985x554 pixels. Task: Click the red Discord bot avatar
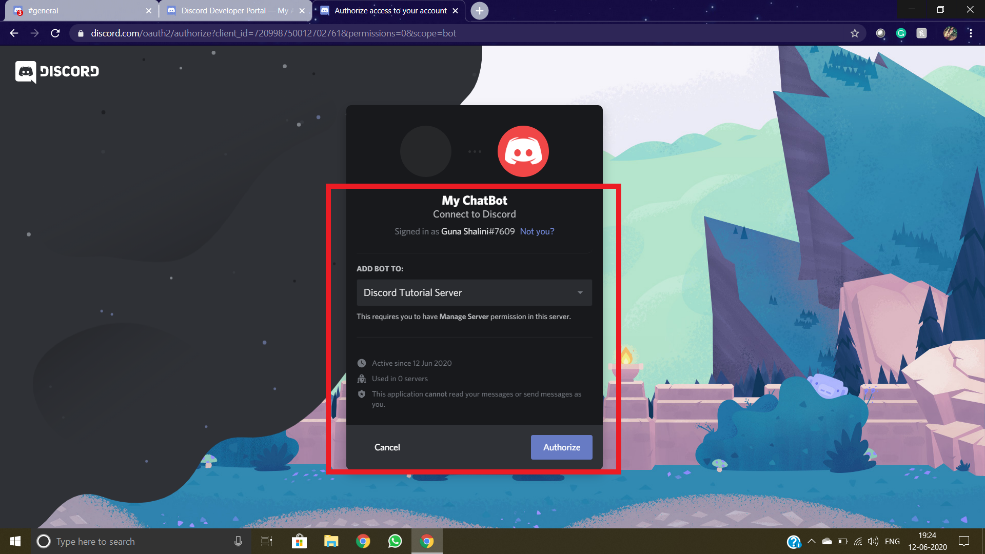point(523,151)
